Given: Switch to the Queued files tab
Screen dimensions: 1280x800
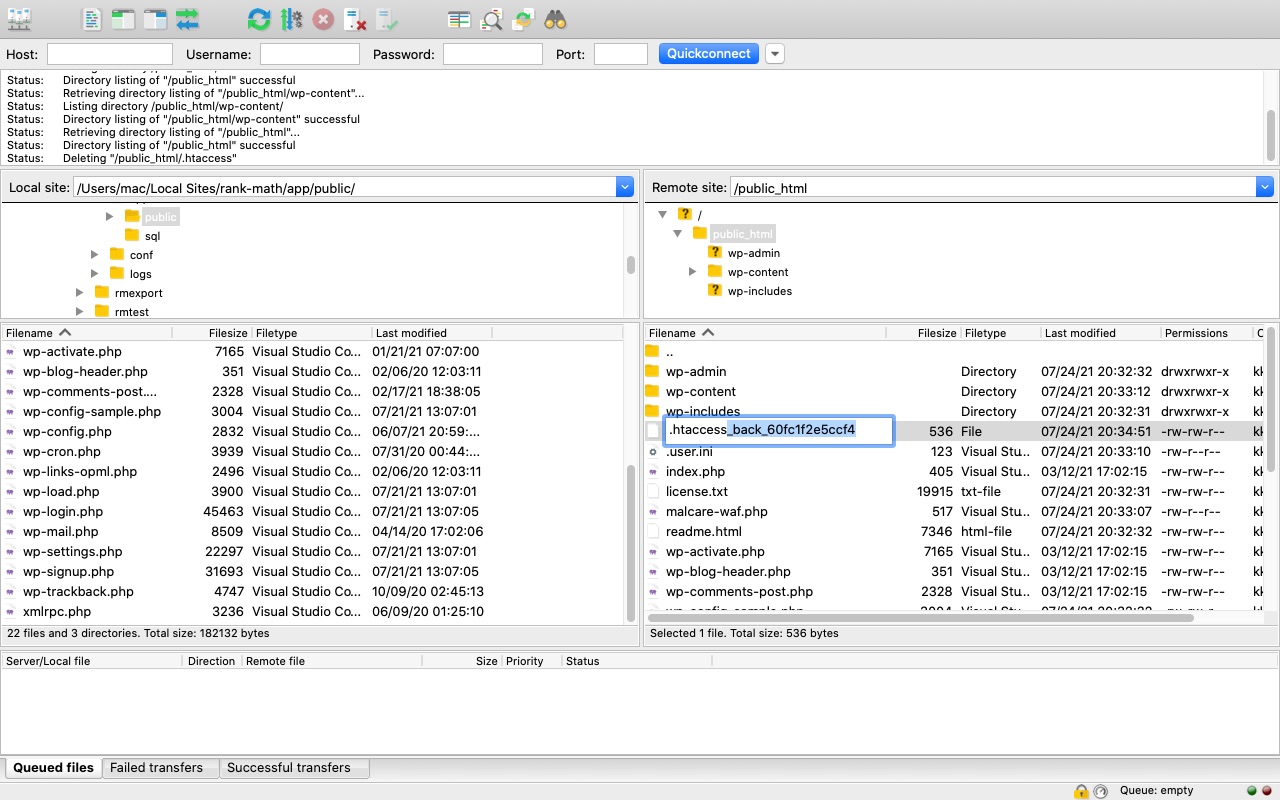Looking at the screenshot, I should click(x=53, y=767).
